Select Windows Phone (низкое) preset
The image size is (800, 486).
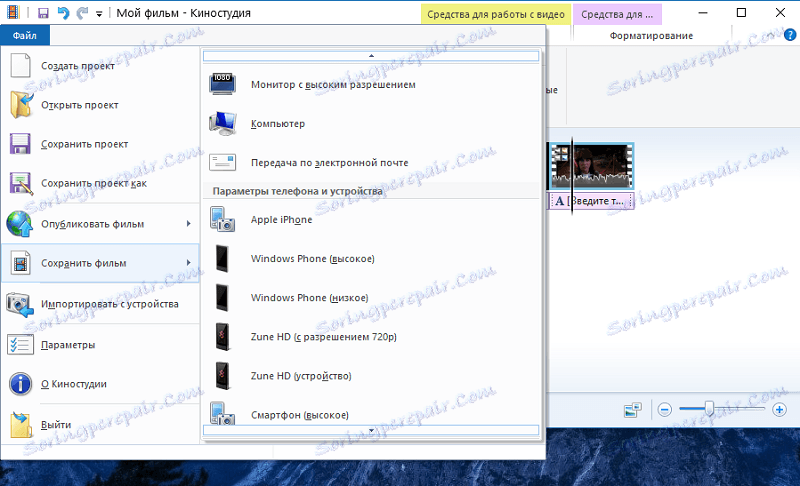[371, 298]
